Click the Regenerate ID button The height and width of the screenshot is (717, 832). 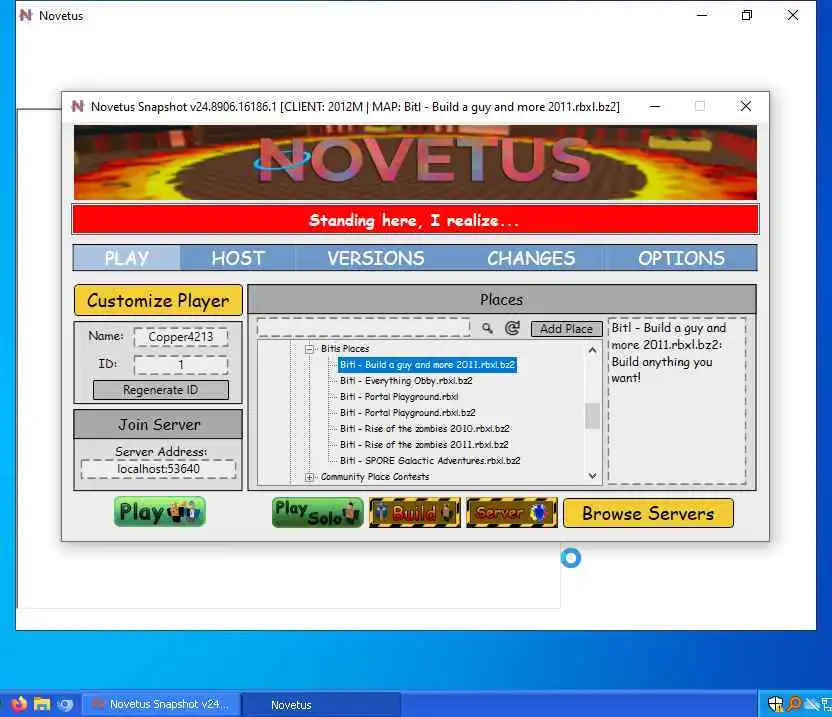click(x=161, y=390)
